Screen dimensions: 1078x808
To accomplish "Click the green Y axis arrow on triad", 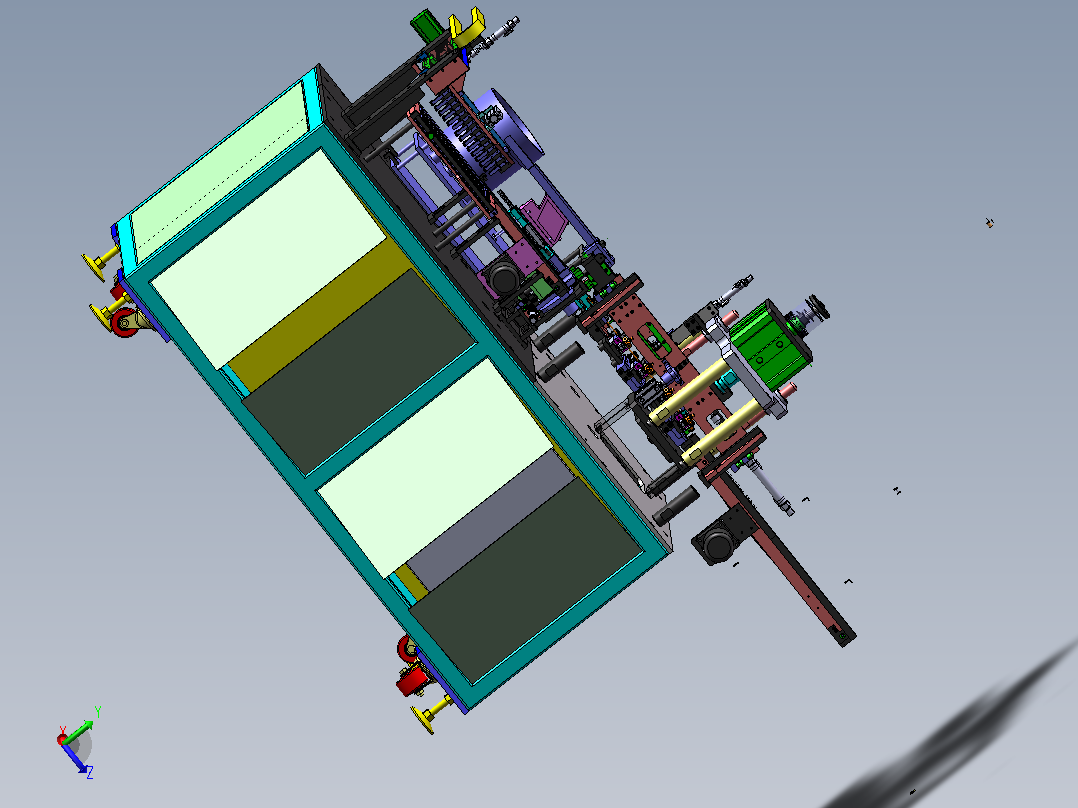I will coord(80,730).
